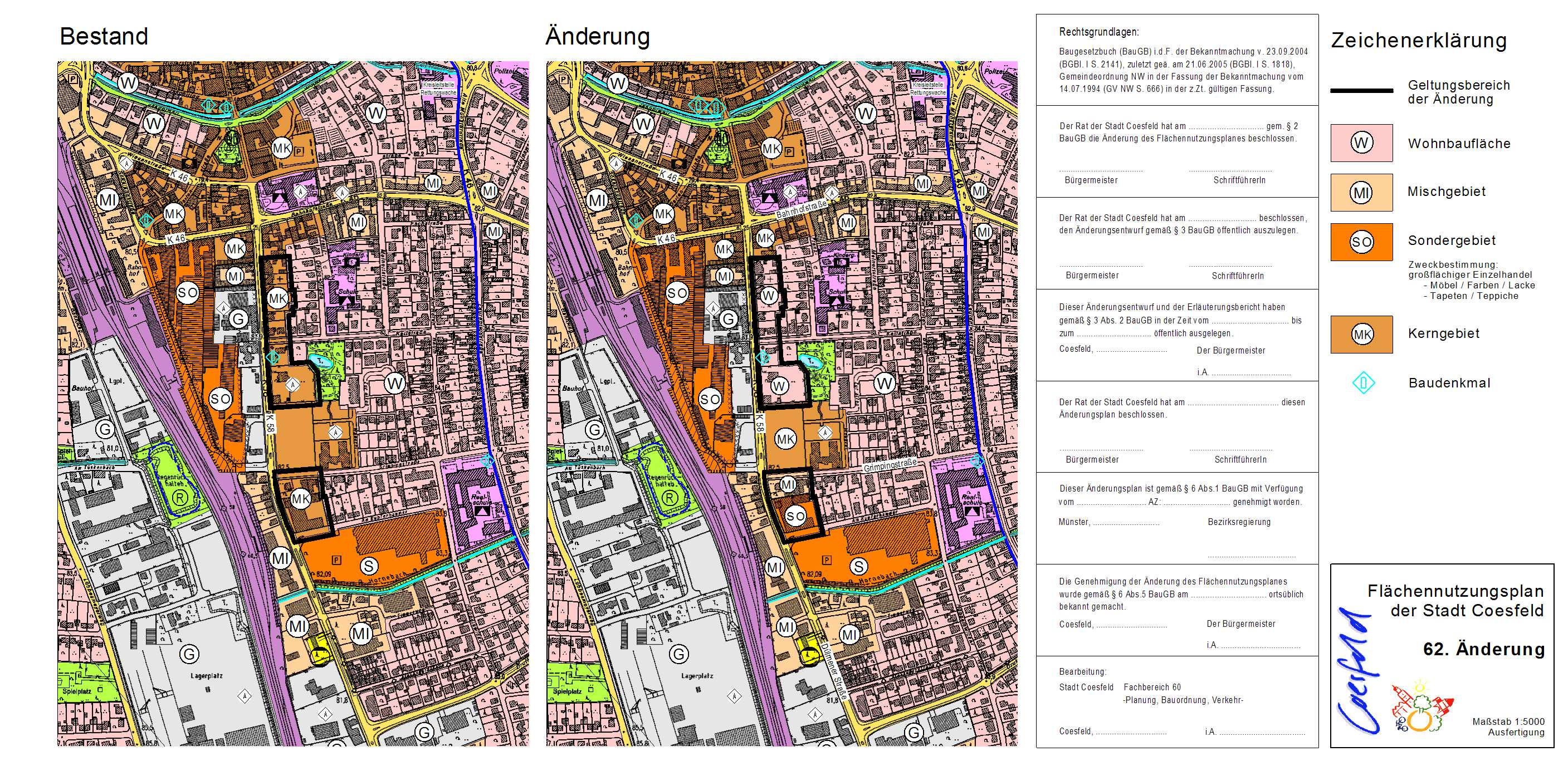Screen dimensions: 1568x761
Task: Click the Änderung heading
Action: click(x=597, y=37)
